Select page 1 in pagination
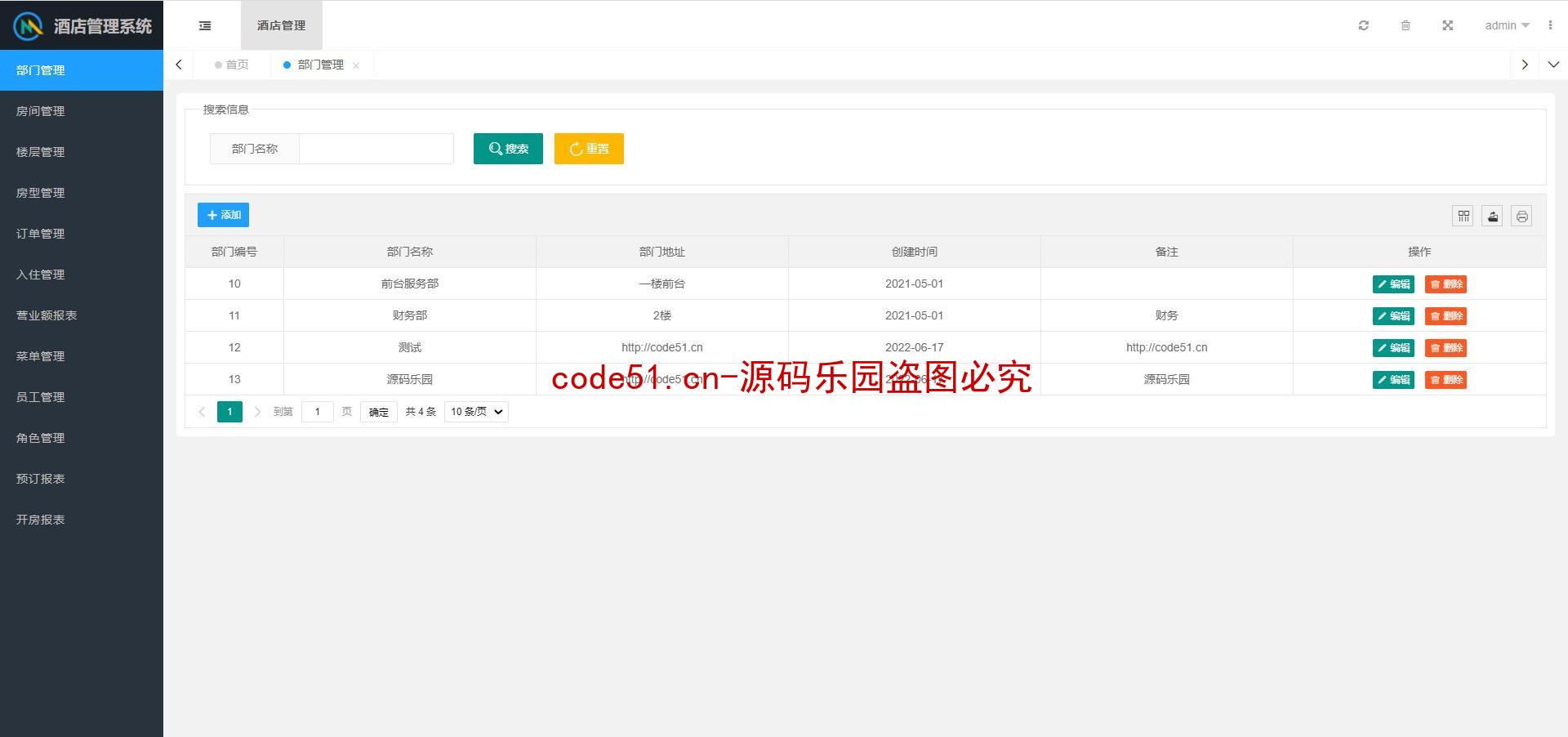 point(229,412)
